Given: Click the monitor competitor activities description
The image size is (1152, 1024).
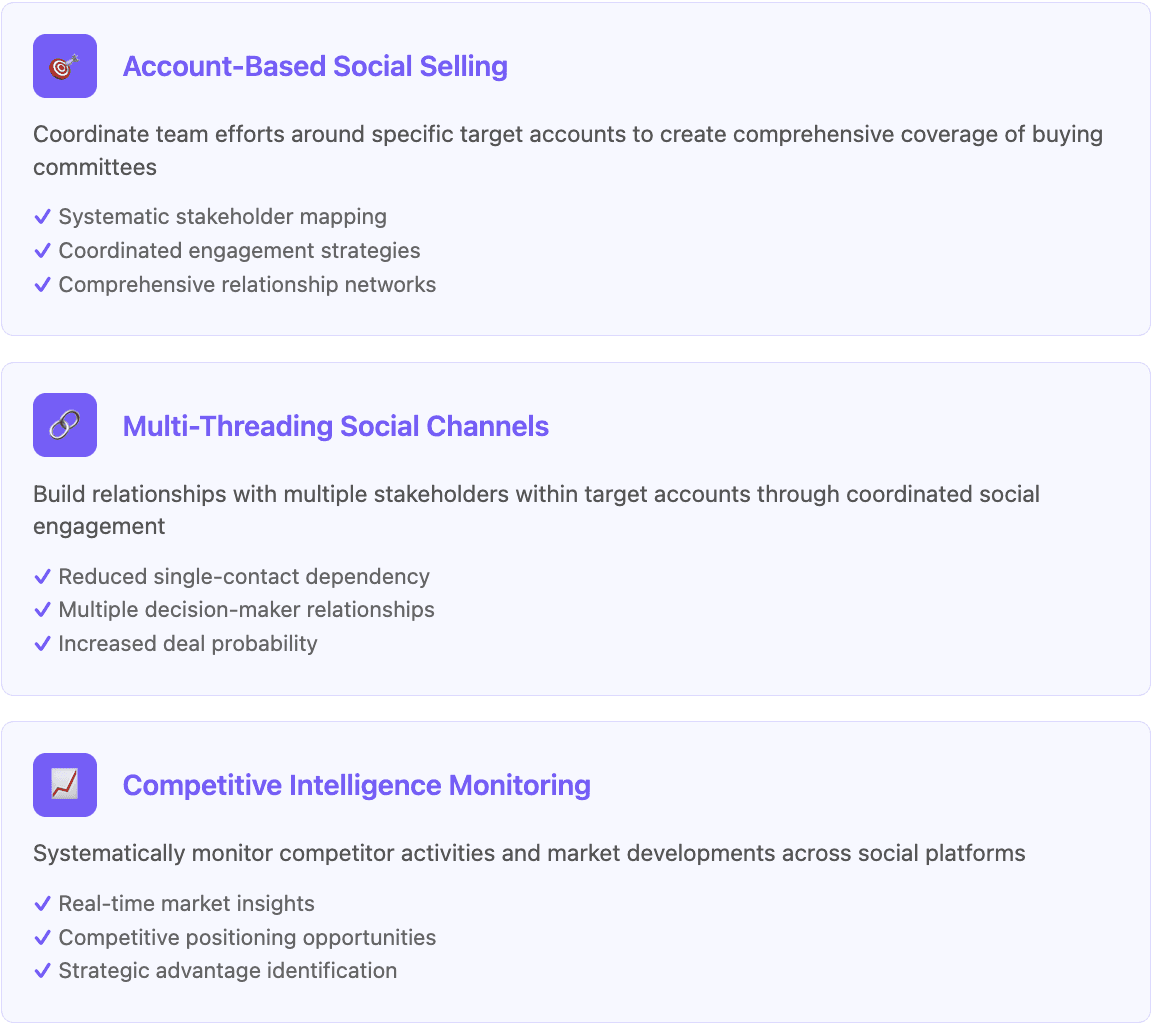Looking at the screenshot, I should pos(529,853).
